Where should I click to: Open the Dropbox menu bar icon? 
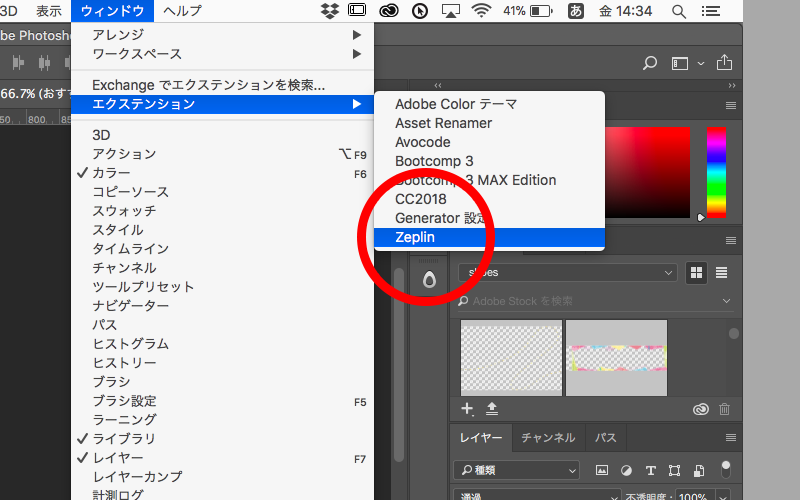[x=330, y=11]
